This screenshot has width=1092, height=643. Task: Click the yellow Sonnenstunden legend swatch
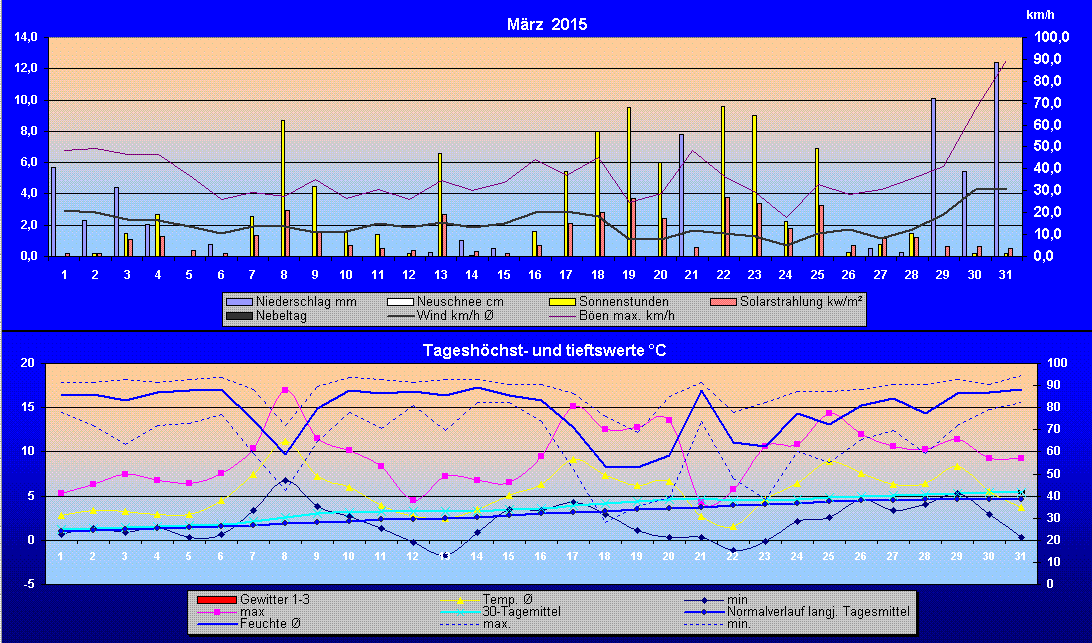[x=566, y=301]
